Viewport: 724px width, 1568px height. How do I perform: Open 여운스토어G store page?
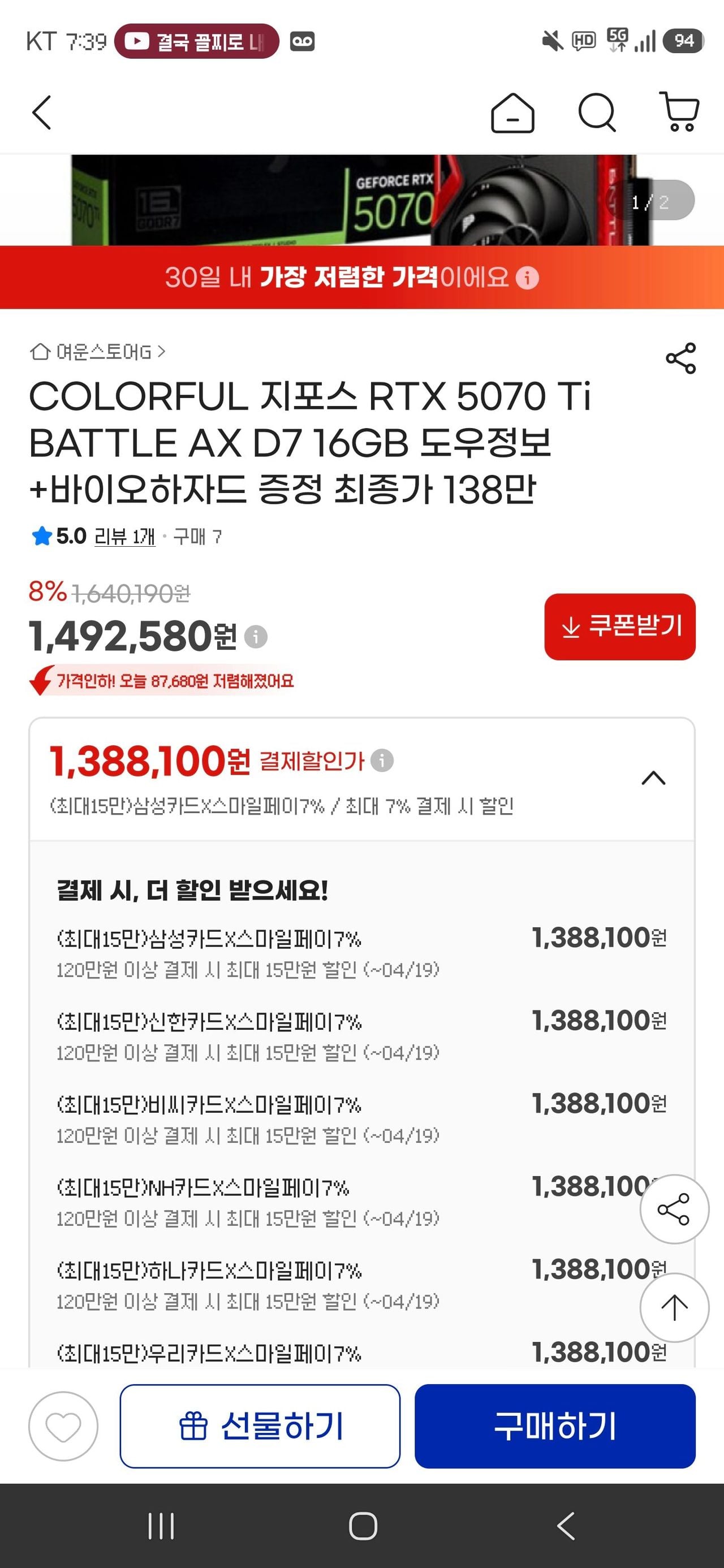(x=98, y=352)
